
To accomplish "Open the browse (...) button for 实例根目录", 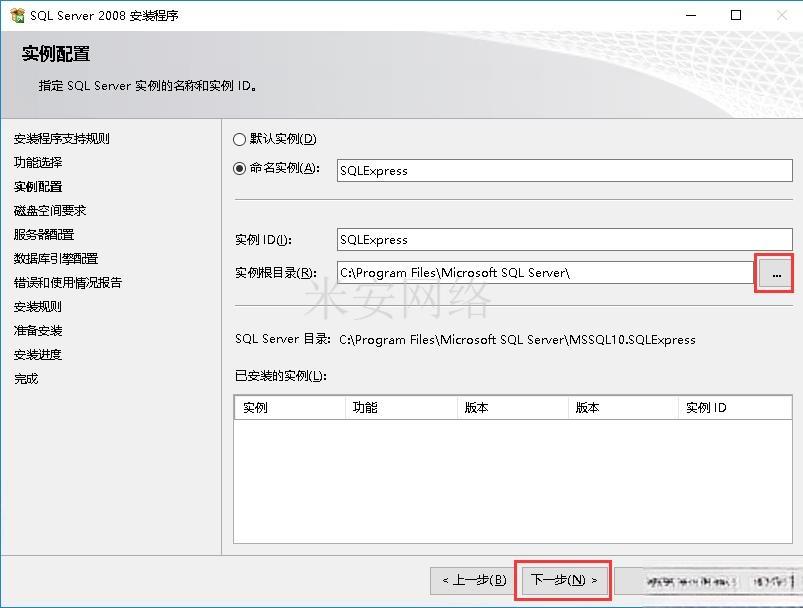I will (x=776, y=275).
